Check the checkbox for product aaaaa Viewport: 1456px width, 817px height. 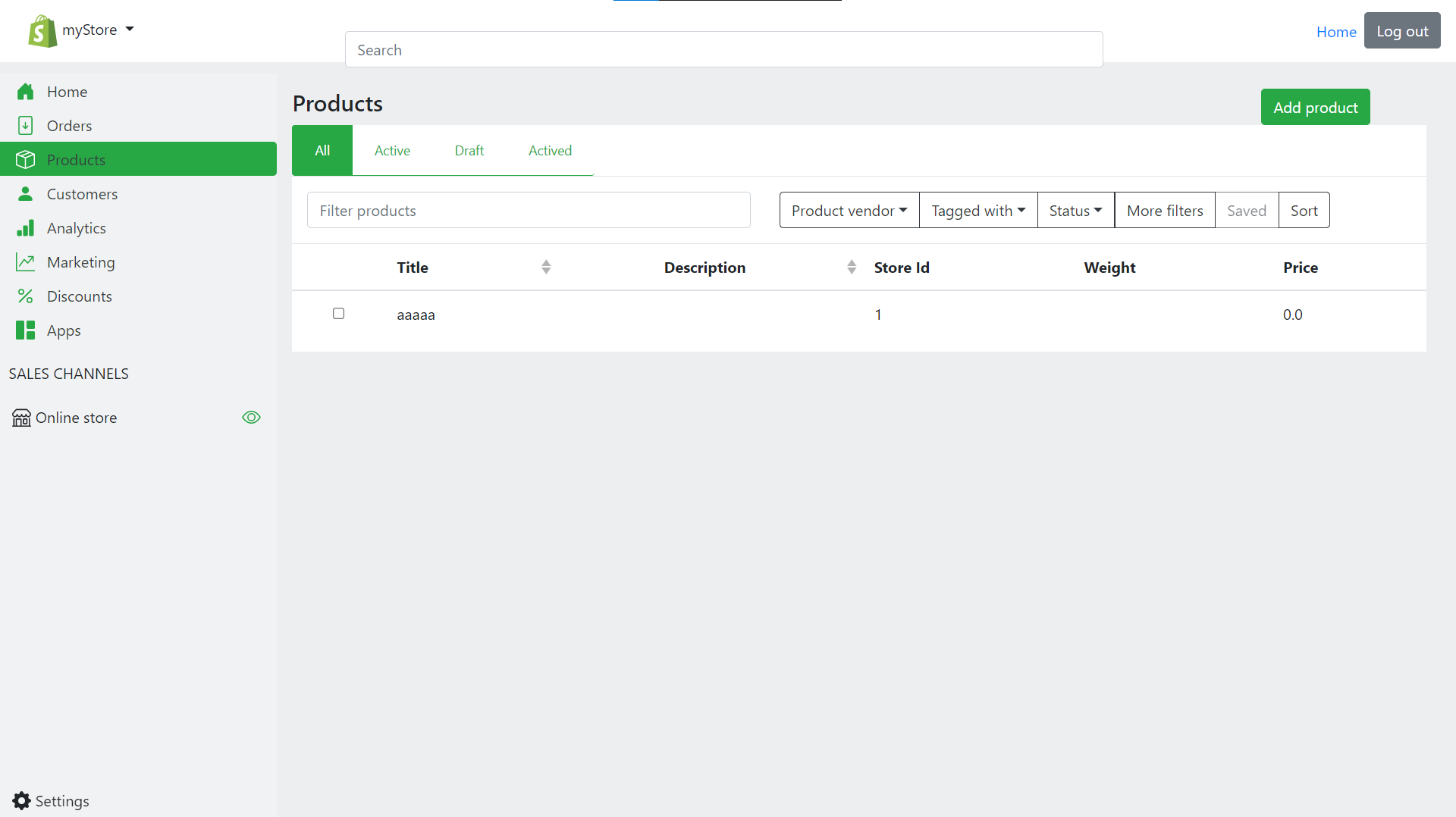pyautogui.click(x=338, y=313)
